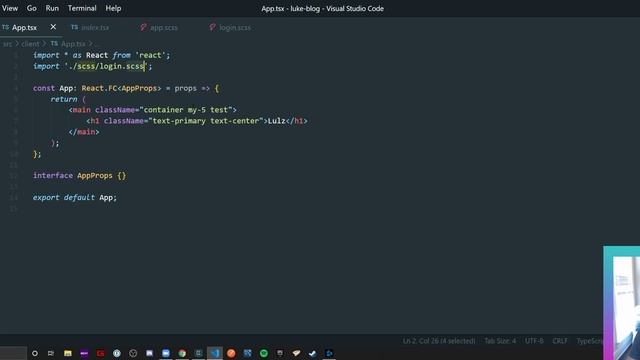Open Steam from the taskbar

click(x=313, y=353)
